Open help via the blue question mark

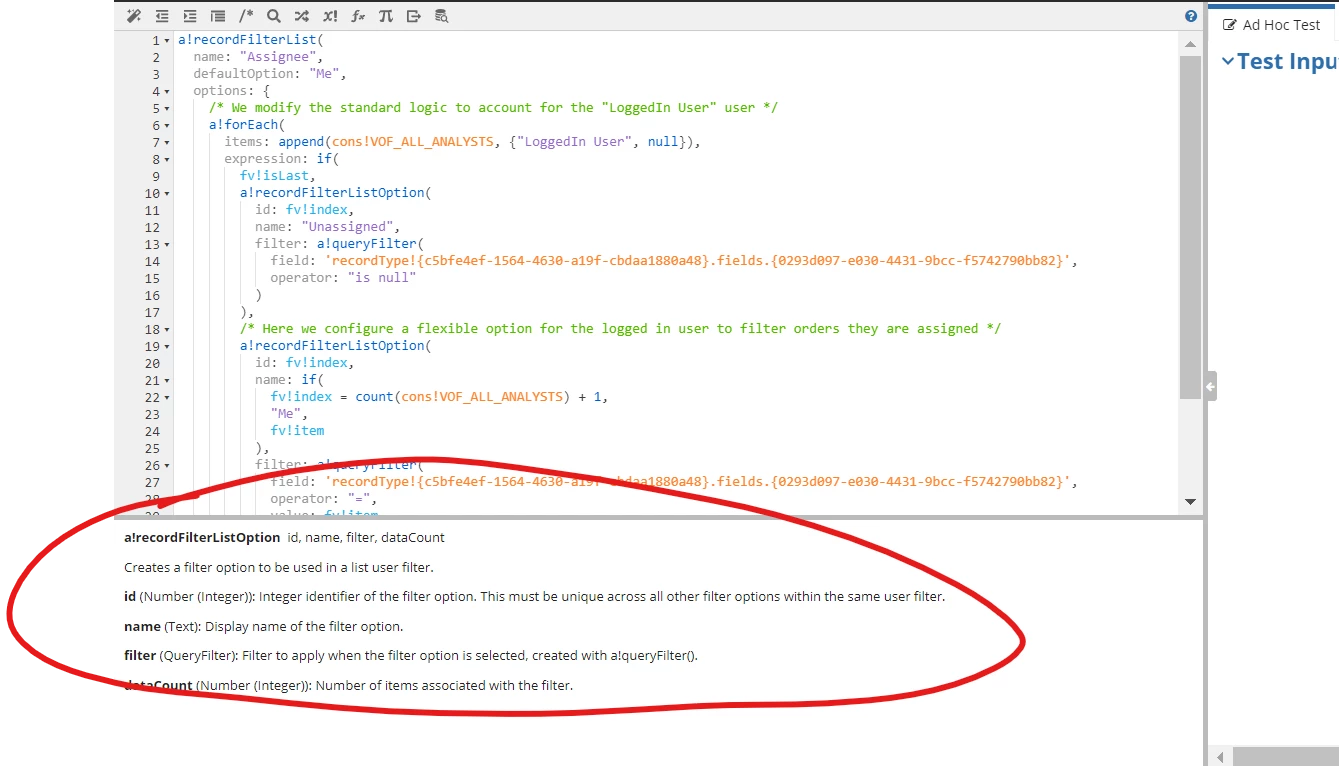coord(1191,16)
